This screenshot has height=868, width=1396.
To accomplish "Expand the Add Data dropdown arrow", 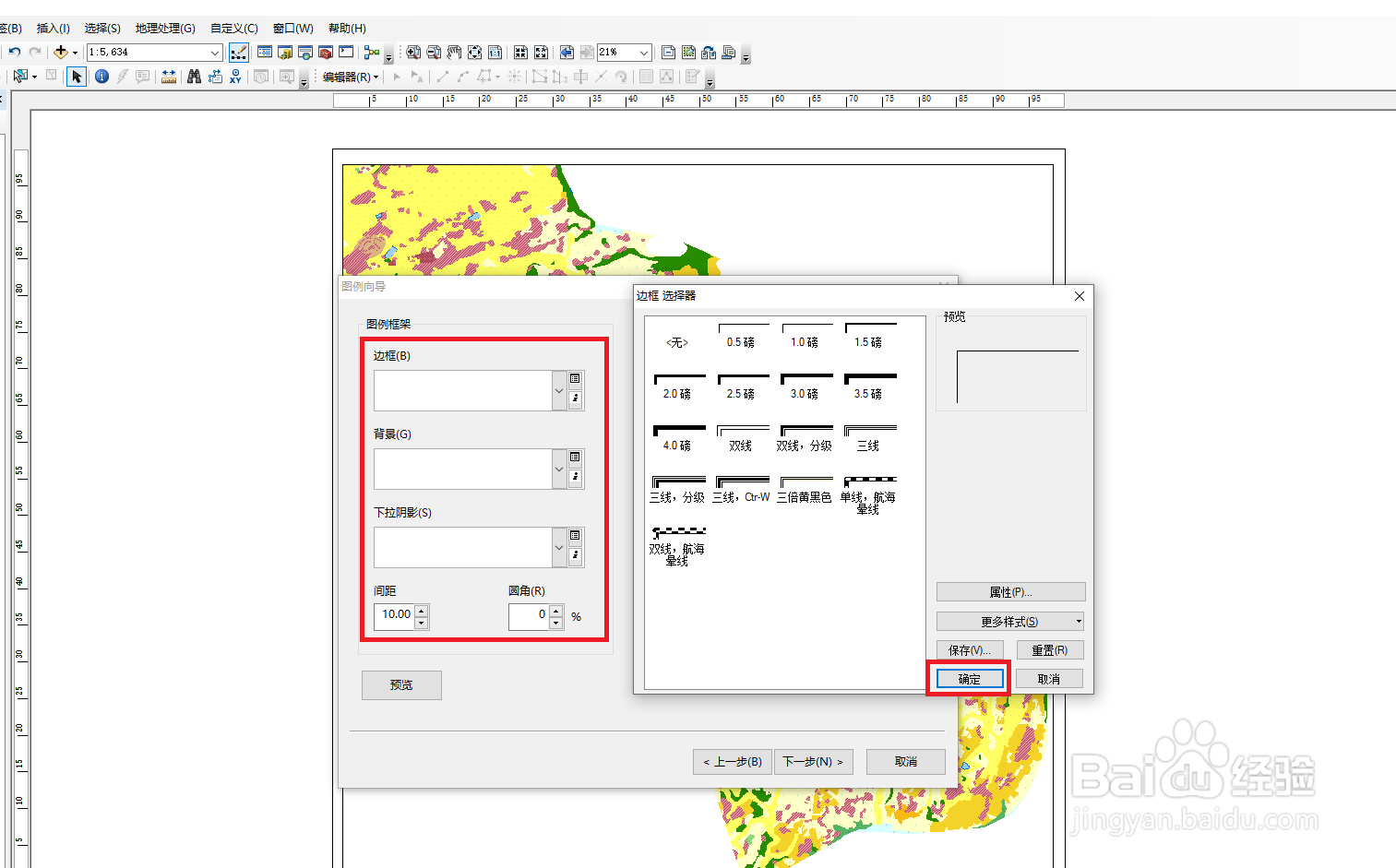I will click(75, 53).
